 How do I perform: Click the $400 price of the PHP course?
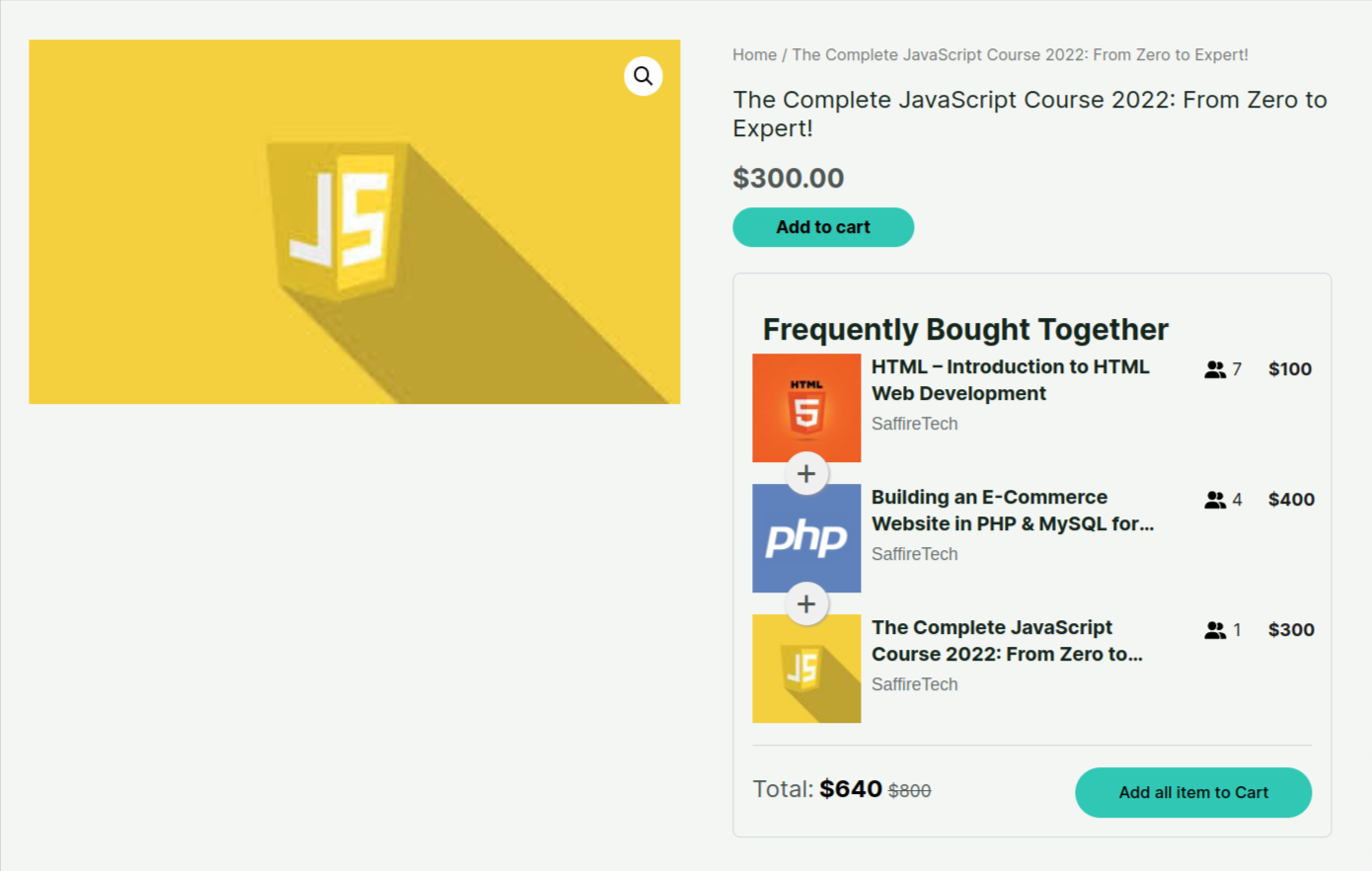pos(1291,500)
